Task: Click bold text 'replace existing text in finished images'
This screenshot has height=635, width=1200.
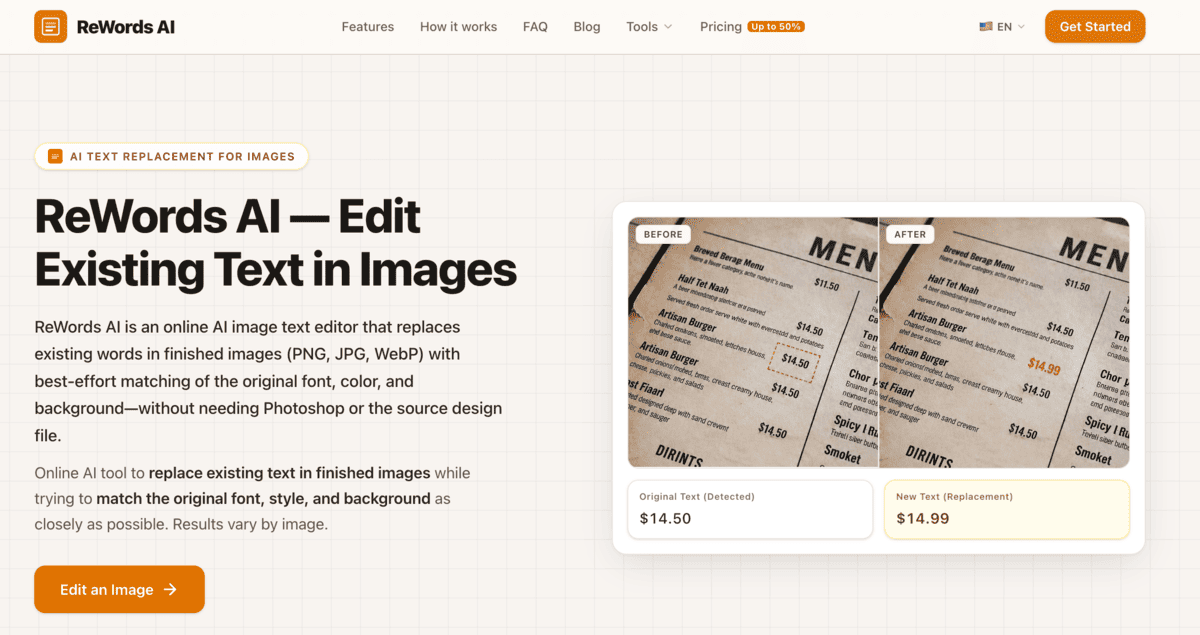Action: (289, 473)
